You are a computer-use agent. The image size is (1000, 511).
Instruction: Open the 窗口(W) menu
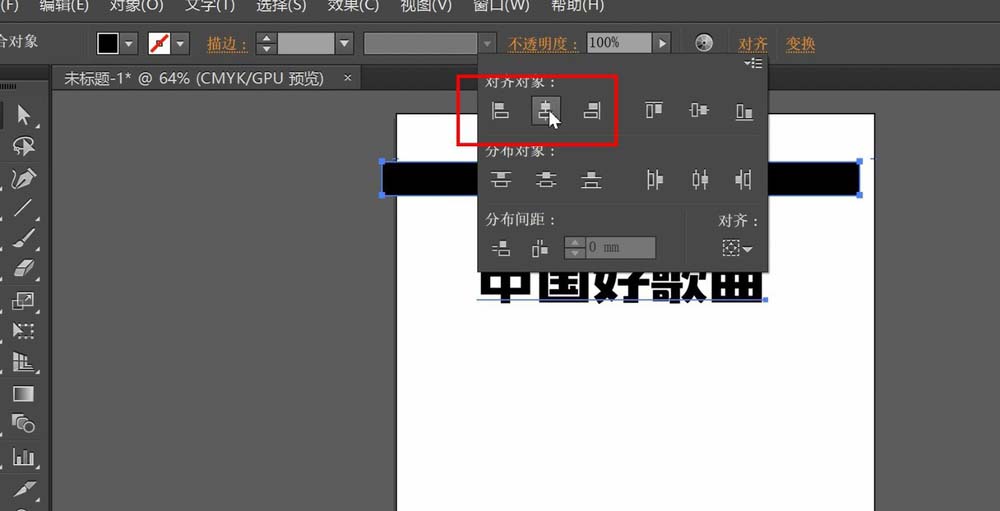coord(501,6)
